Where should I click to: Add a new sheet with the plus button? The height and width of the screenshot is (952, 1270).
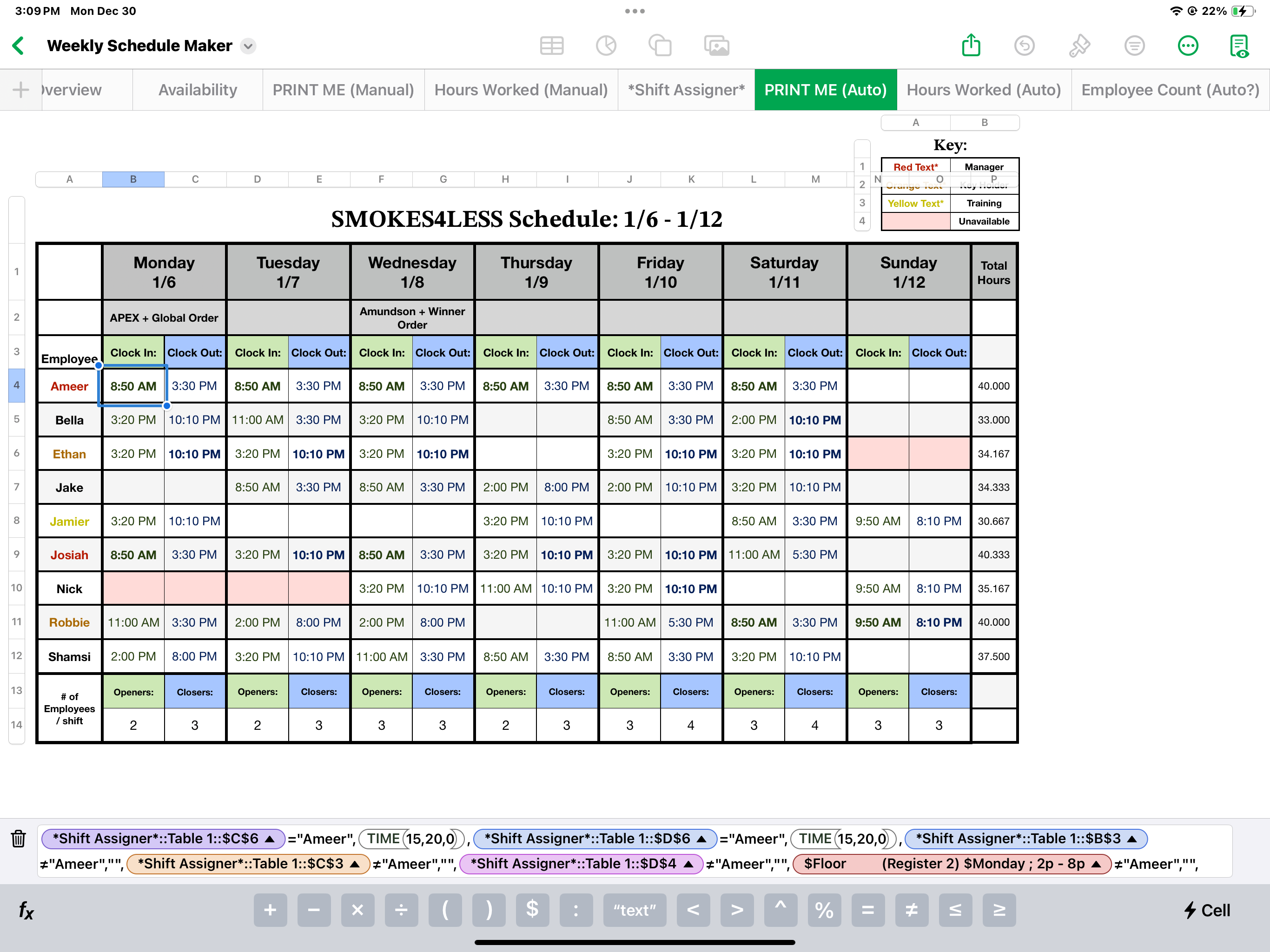click(x=20, y=90)
